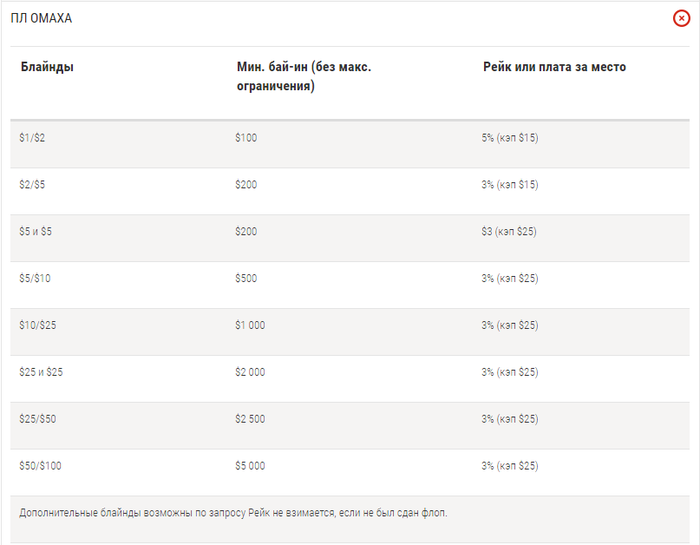Click the footnote about Дополнительные блайнды
700x545 pixels.
[233, 513]
